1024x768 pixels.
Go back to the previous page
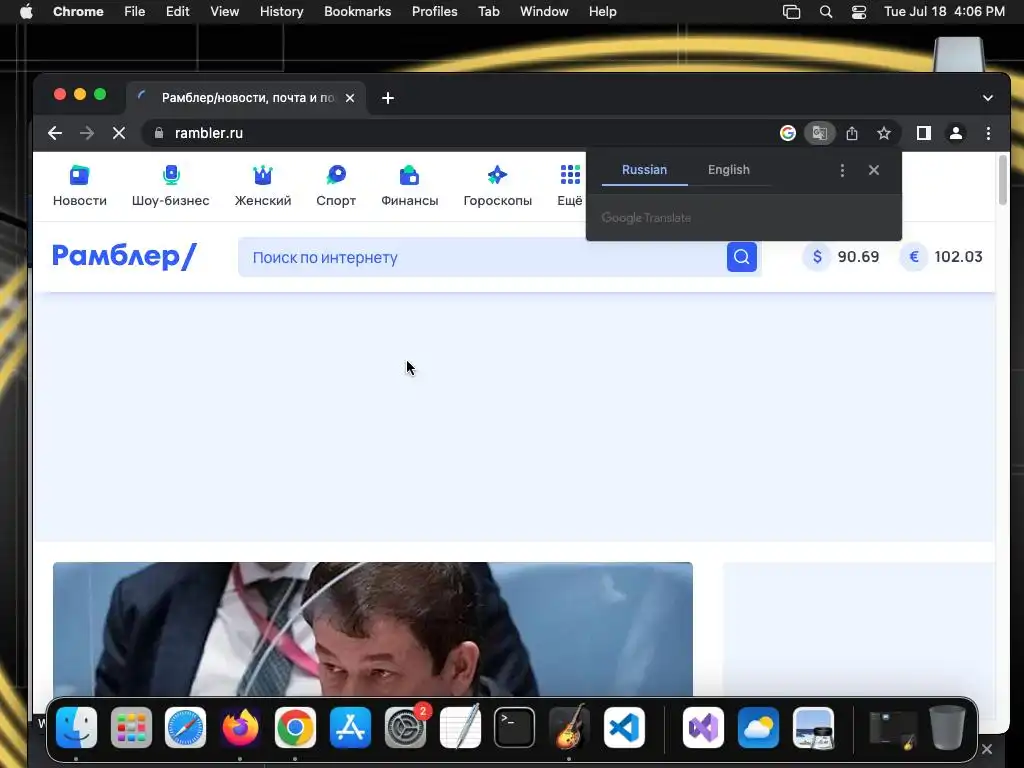point(55,133)
